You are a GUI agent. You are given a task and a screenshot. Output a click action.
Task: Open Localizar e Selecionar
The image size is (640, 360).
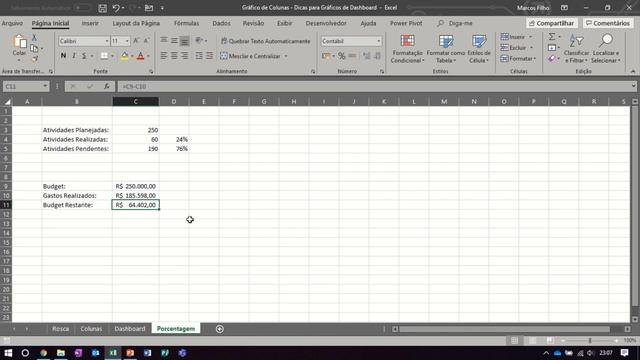coord(606,49)
